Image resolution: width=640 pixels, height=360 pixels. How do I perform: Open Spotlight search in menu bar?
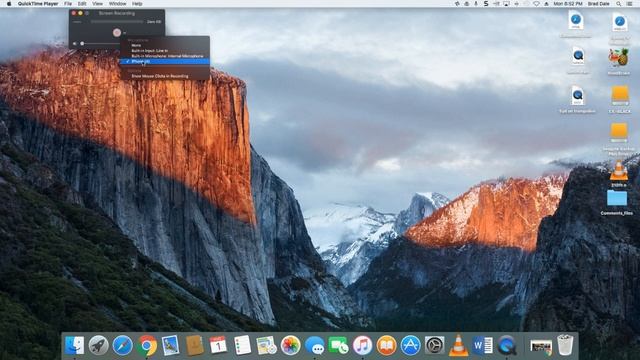click(619, 4)
